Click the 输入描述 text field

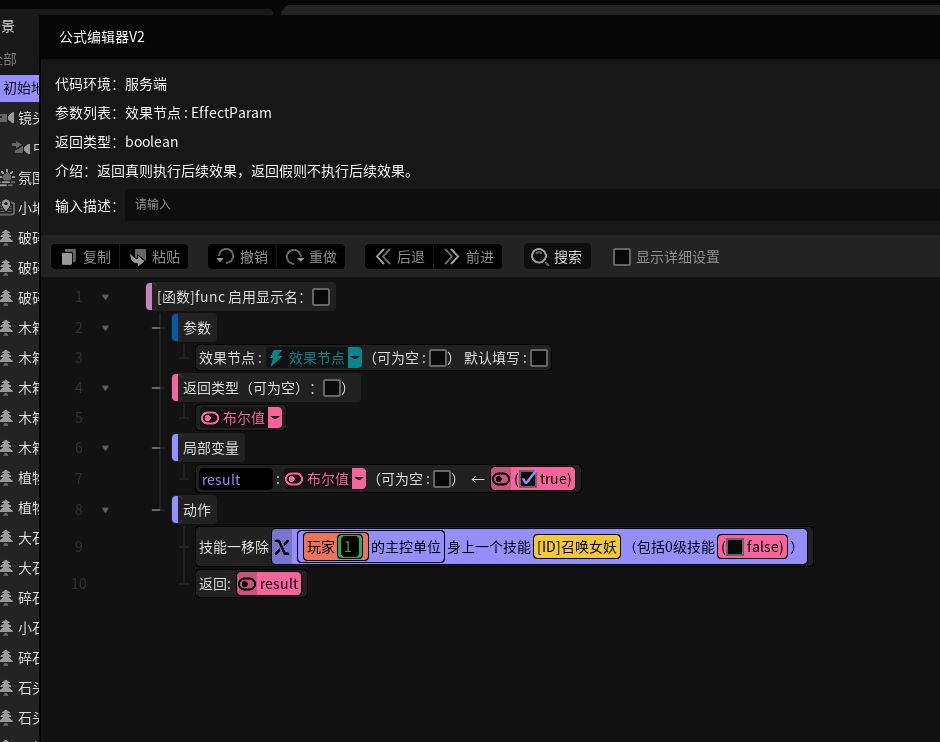tap(532, 205)
